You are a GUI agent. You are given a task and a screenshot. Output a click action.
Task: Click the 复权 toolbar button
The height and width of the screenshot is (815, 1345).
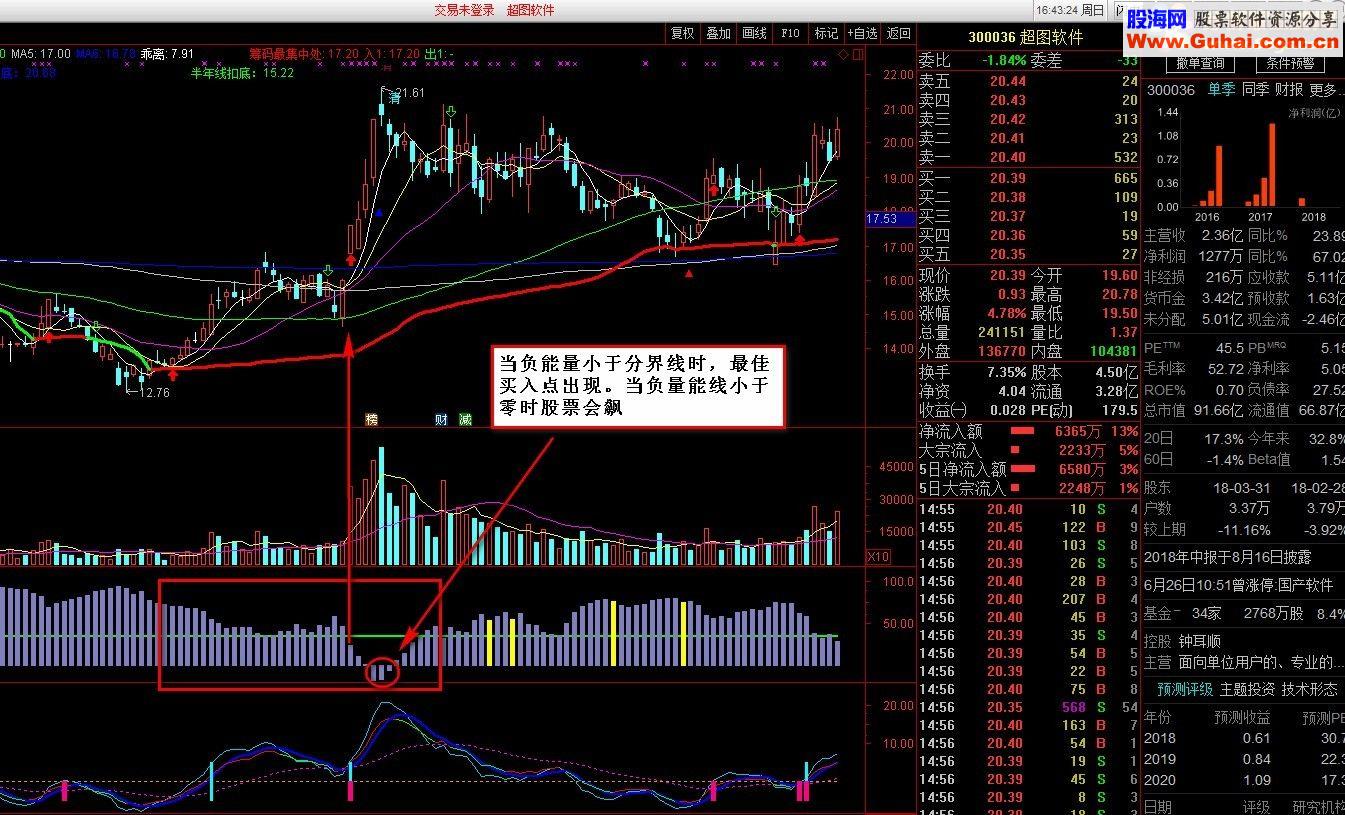pos(683,33)
